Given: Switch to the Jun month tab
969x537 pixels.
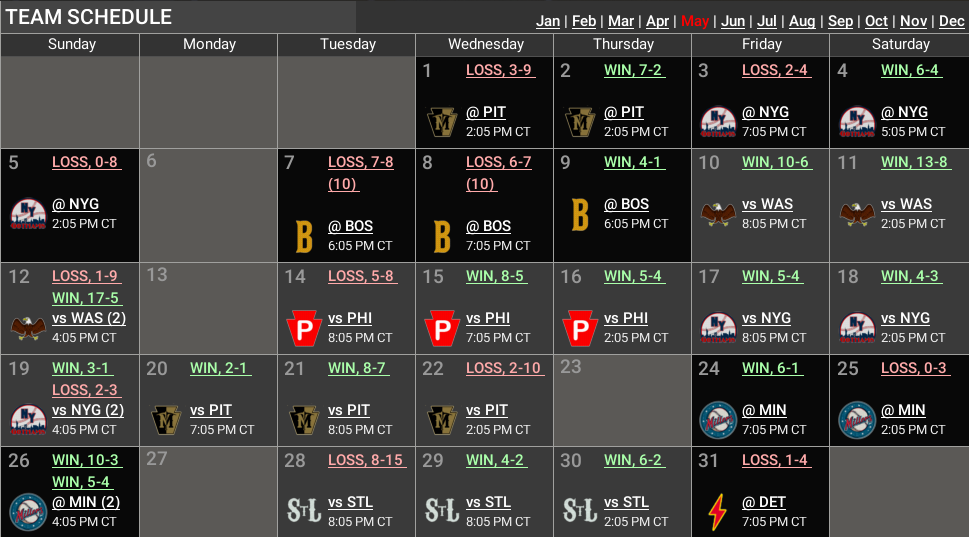Looking at the screenshot, I should click(733, 21).
